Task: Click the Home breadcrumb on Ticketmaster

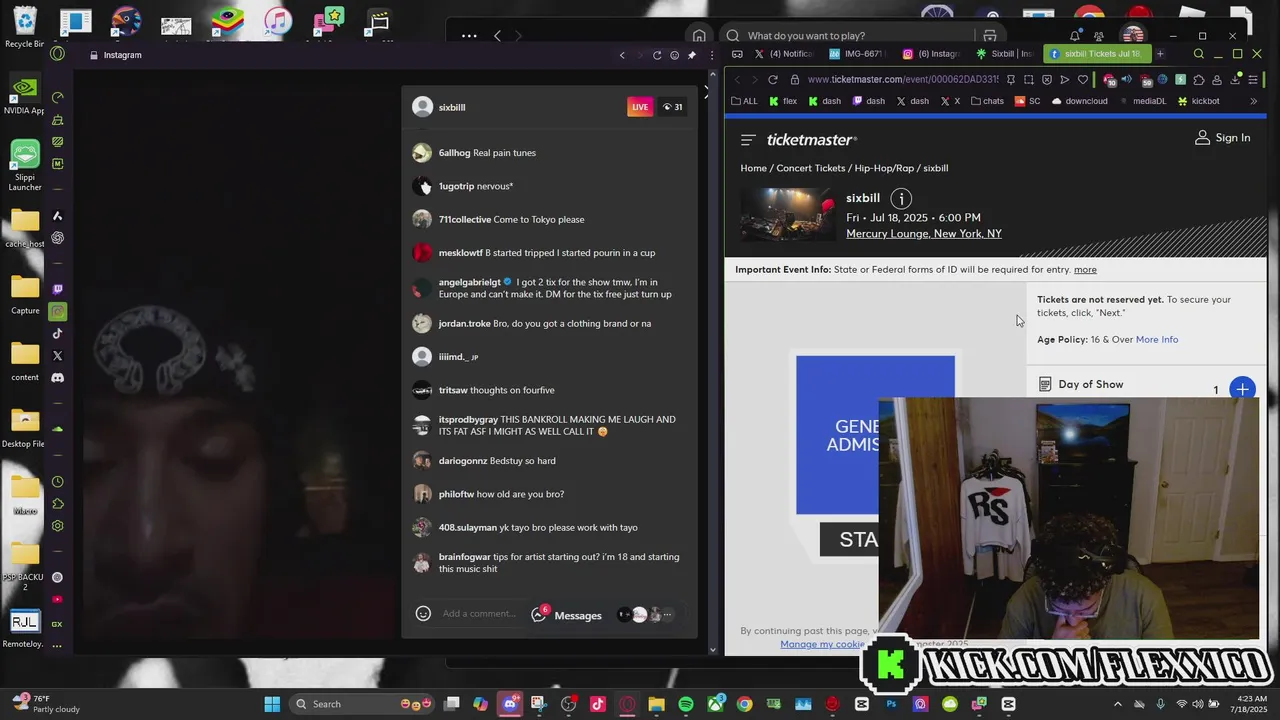Action: 753,168
